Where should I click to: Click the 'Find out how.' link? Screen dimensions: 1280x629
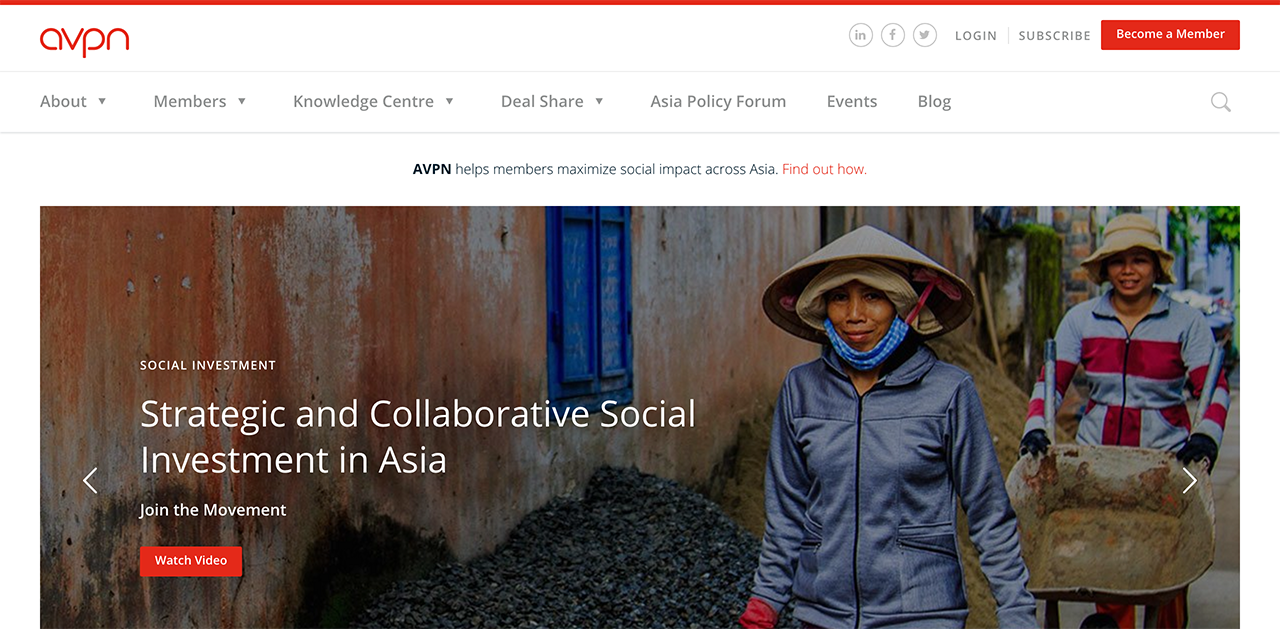pyautogui.click(x=824, y=170)
